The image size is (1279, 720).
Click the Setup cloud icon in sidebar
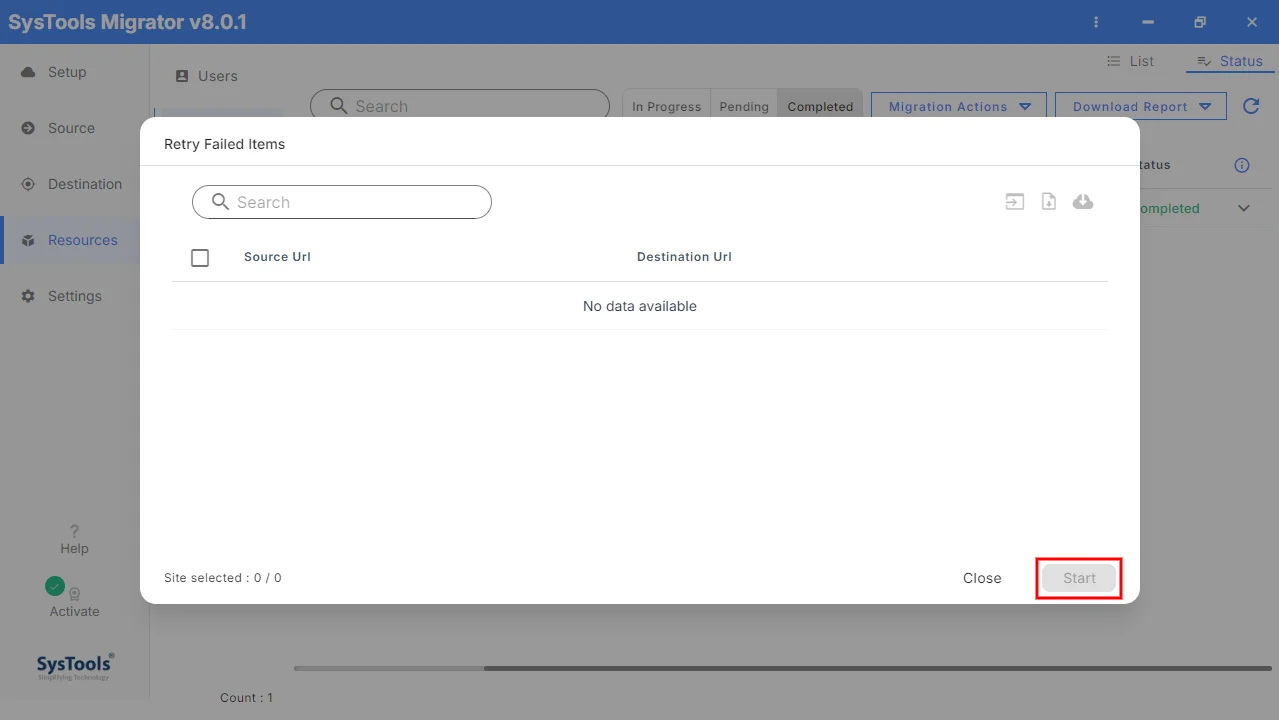pos(28,72)
